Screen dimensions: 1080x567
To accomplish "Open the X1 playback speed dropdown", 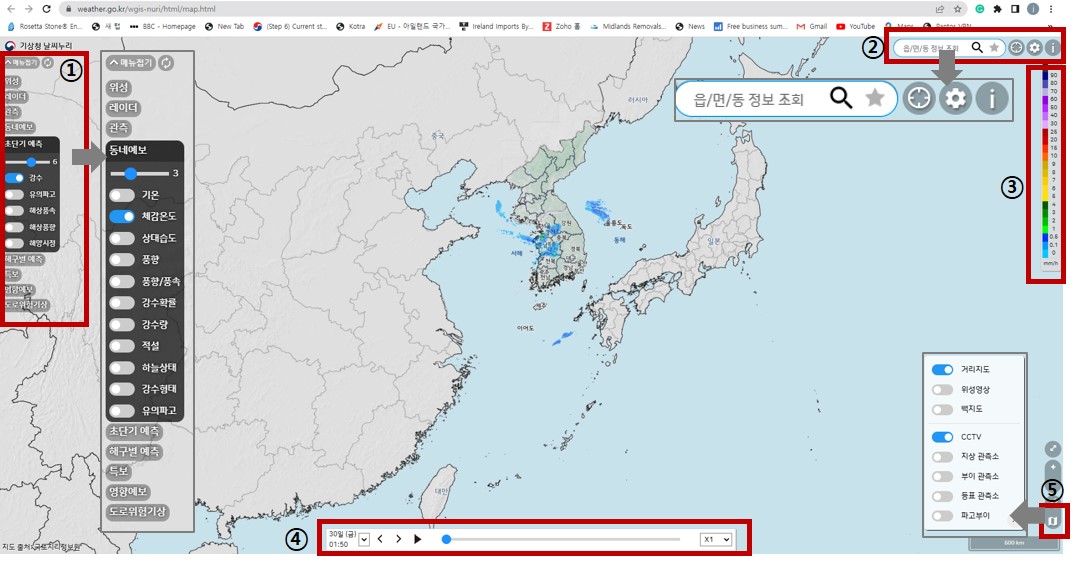I will 716,539.
